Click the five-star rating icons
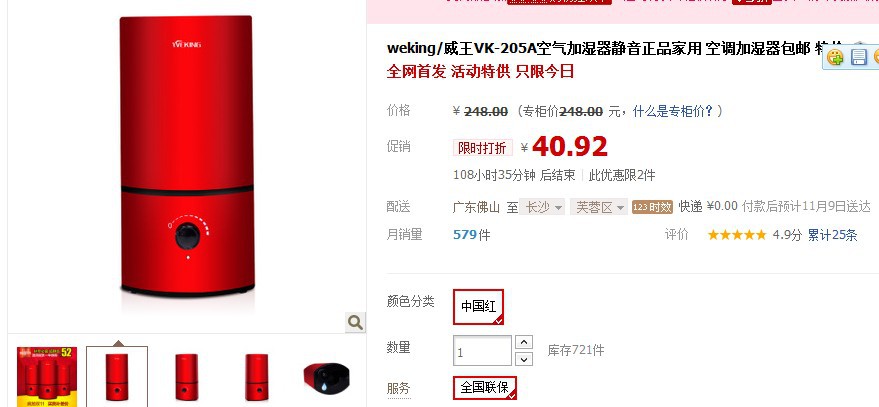879x407 pixels. pos(737,235)
